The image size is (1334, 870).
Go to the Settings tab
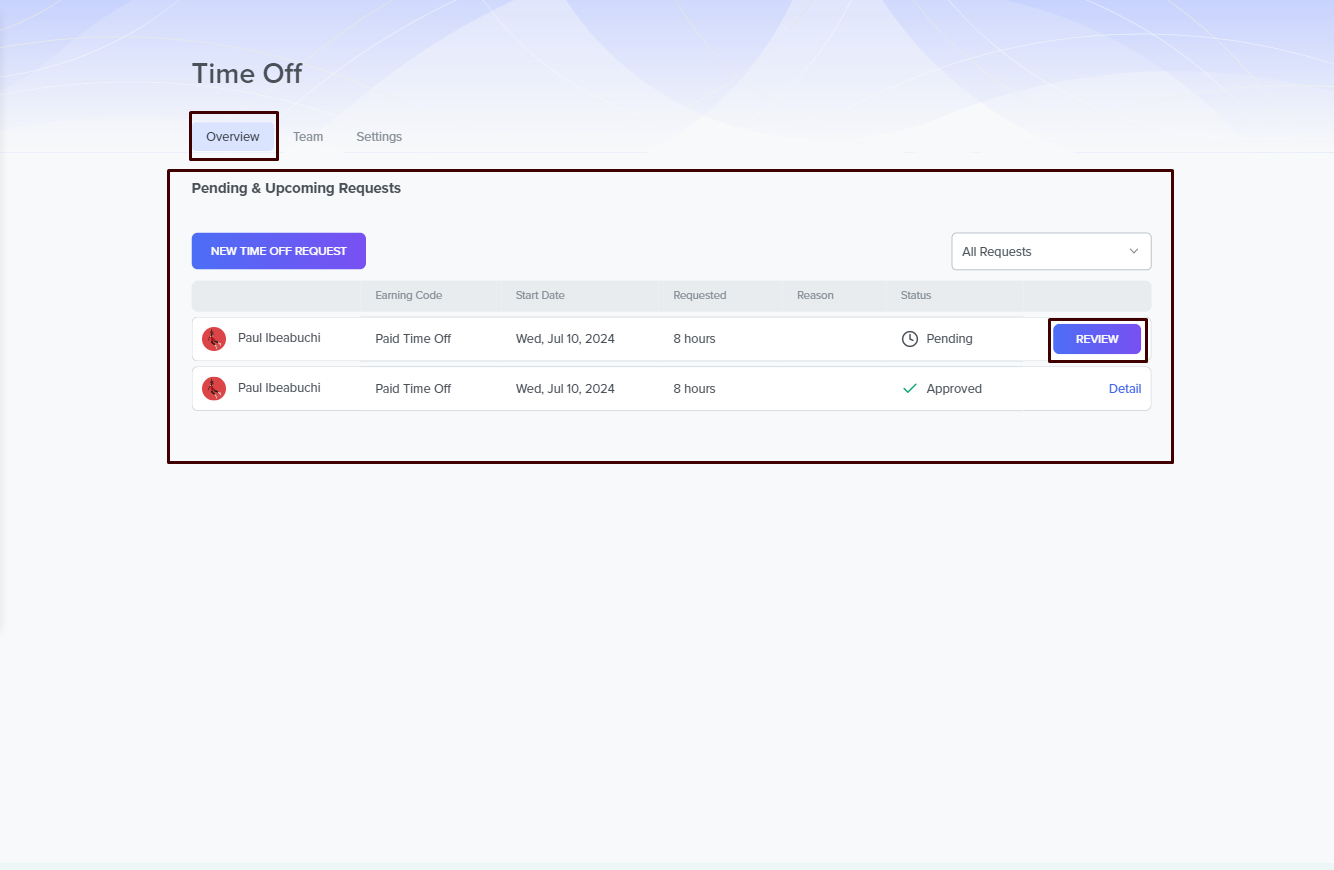point(379,137)
